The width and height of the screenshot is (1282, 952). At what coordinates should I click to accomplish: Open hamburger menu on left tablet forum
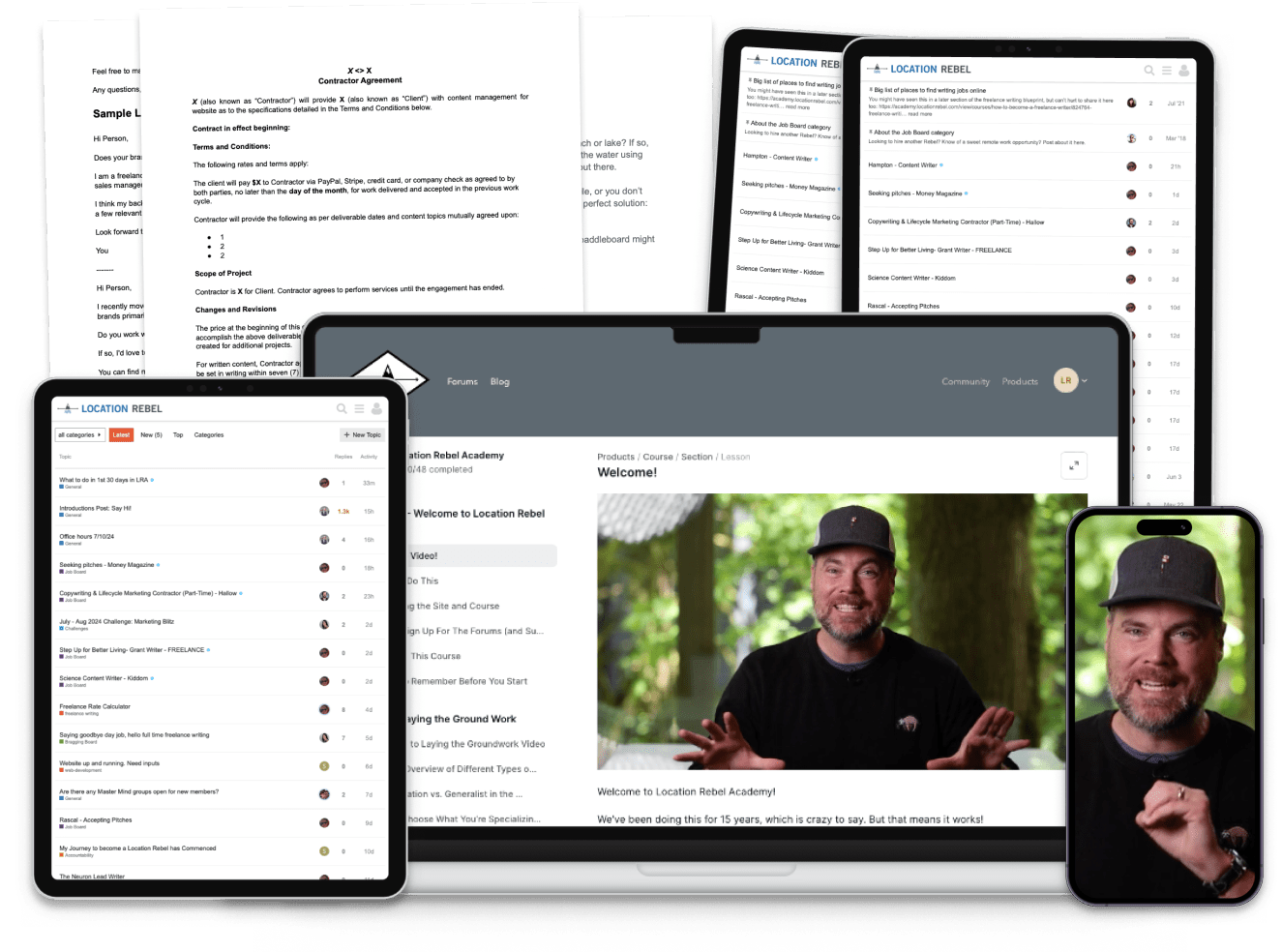[359, 408]
